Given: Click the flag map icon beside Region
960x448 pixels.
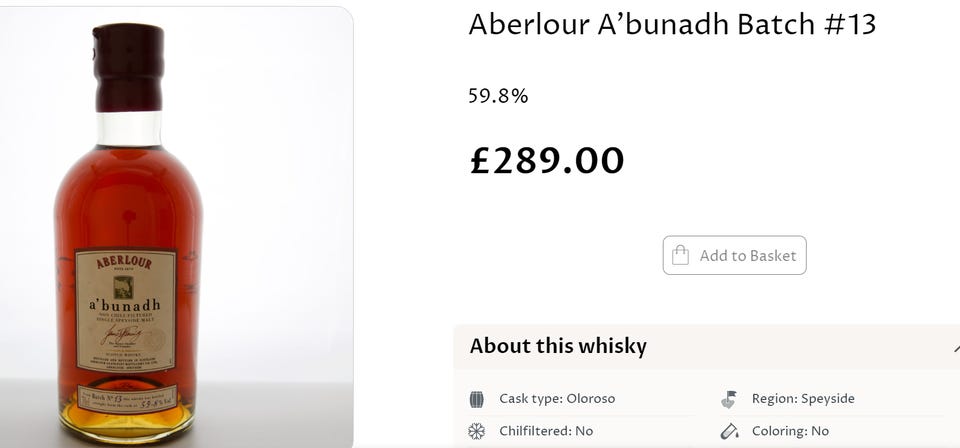Looking at the screenshot, I should (729, 399).
